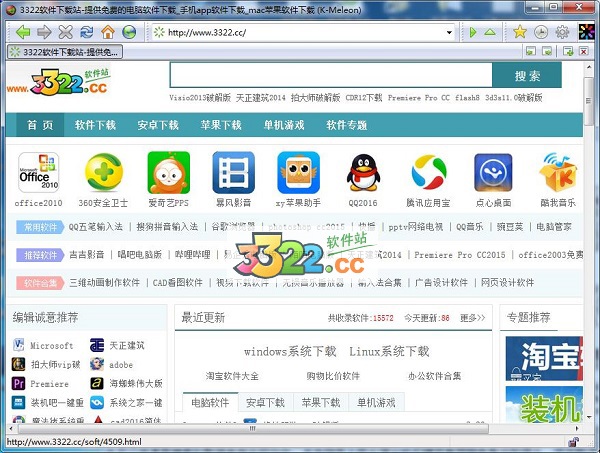Click the 搜索 button
The height and width of the screenshot is (453, 600).
point(527,75)
